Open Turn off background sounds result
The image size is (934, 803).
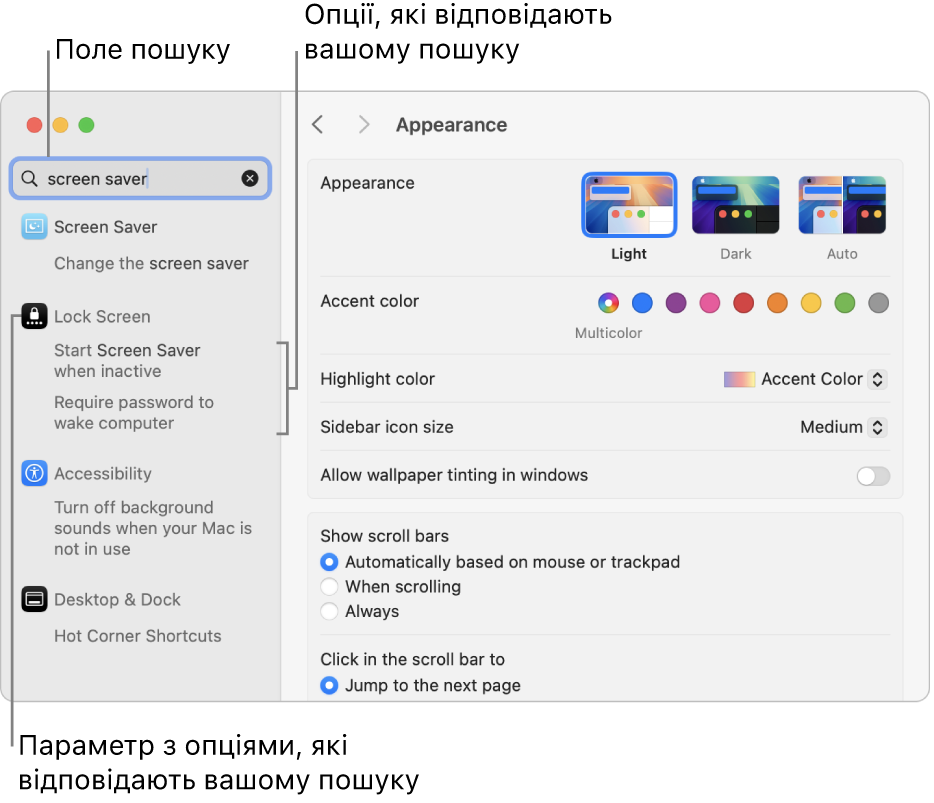(x=152, y=528)
